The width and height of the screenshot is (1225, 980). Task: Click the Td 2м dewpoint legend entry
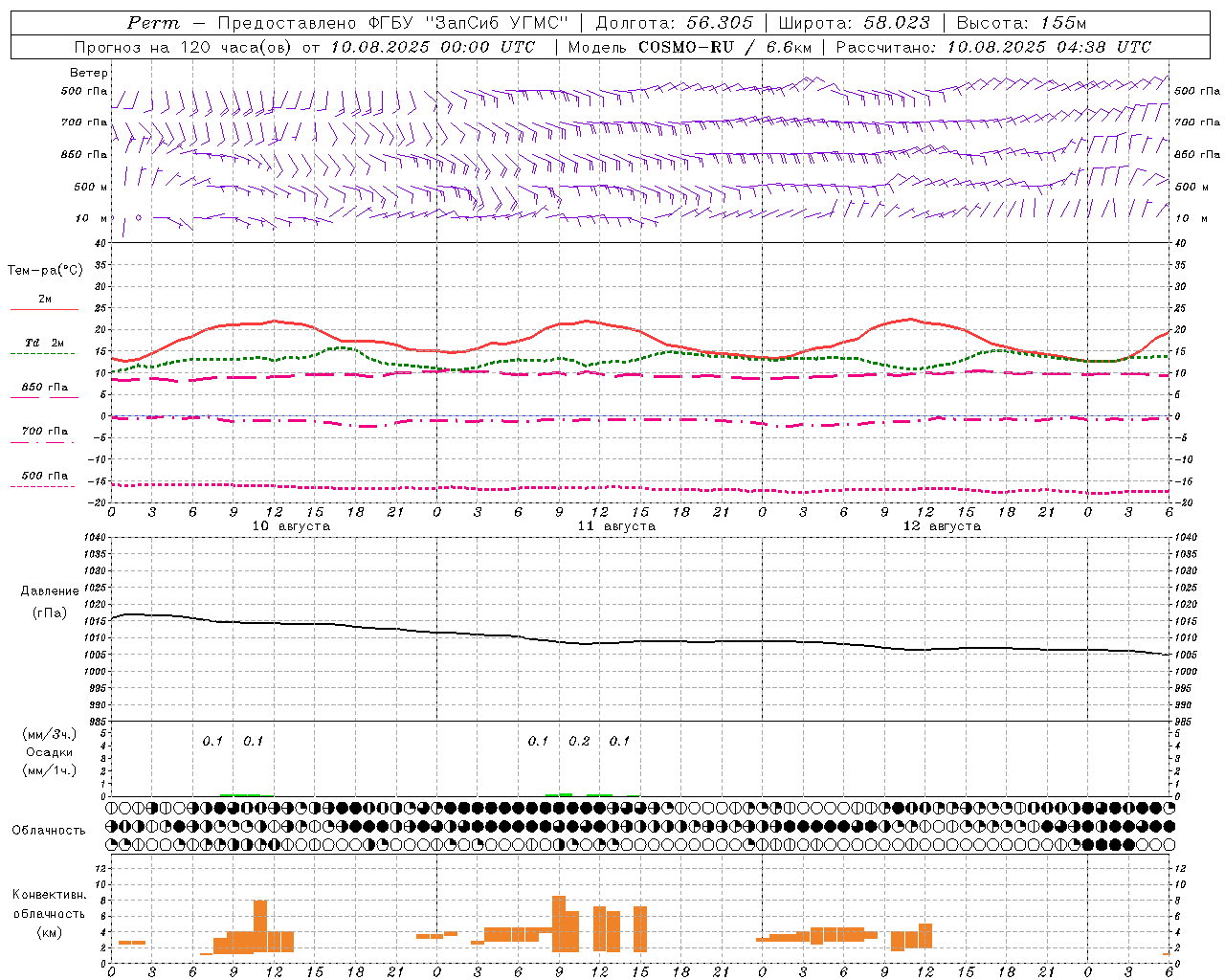click(44, 343)
